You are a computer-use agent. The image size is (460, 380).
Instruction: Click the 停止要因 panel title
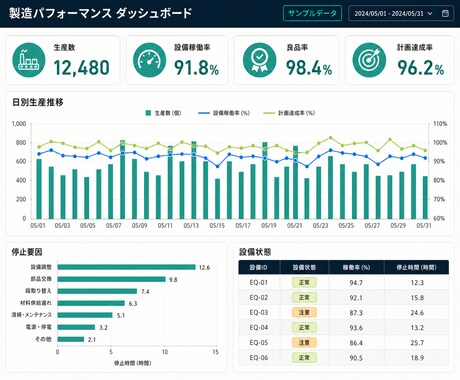[27, 252]
